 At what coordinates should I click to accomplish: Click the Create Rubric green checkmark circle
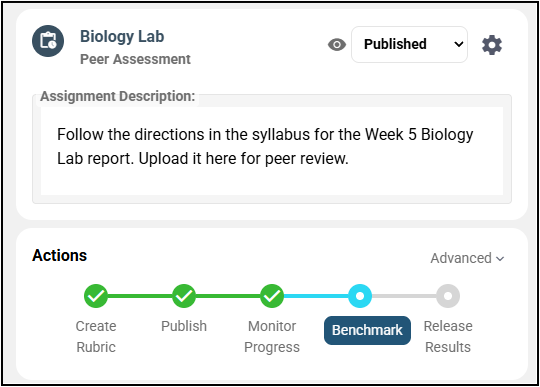tap(96, 296)
